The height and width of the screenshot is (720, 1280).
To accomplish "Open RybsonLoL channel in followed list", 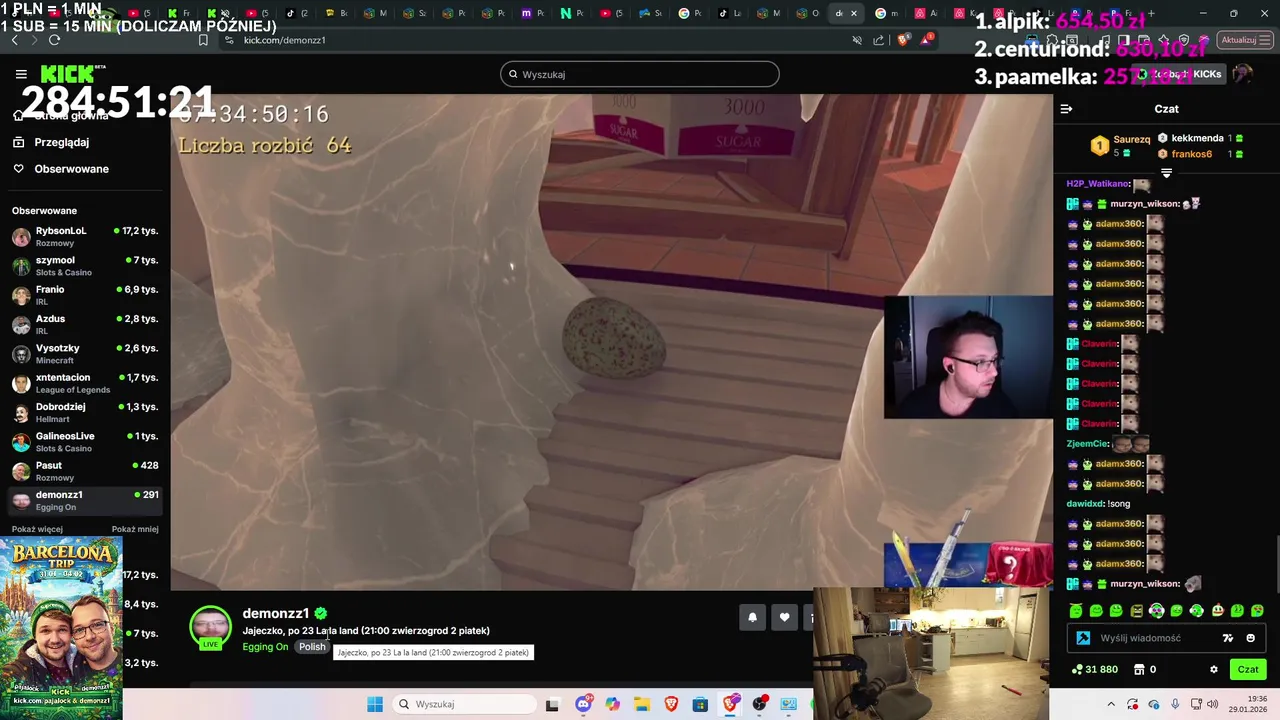I will point(85,236).
